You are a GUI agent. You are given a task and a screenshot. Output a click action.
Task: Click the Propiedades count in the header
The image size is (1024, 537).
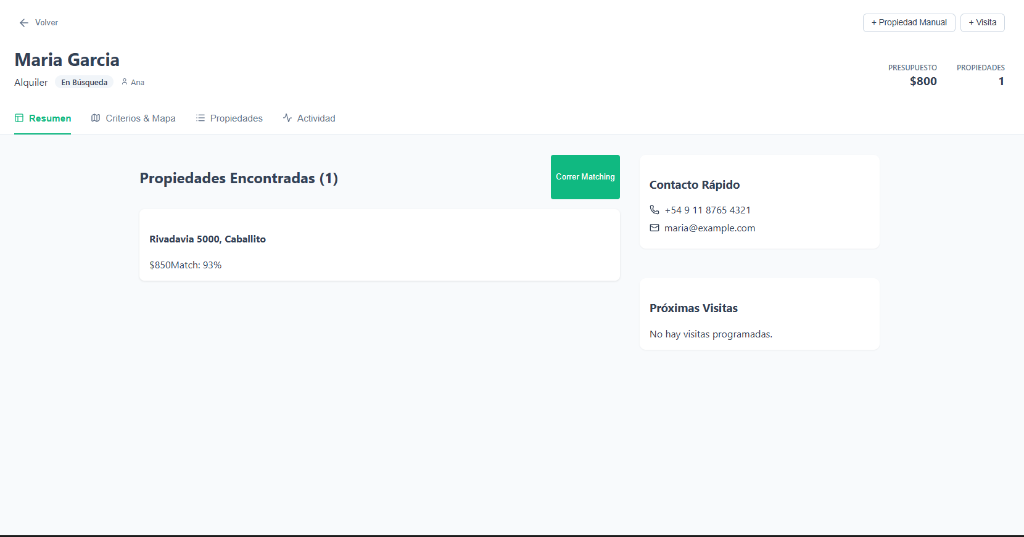1000,81
